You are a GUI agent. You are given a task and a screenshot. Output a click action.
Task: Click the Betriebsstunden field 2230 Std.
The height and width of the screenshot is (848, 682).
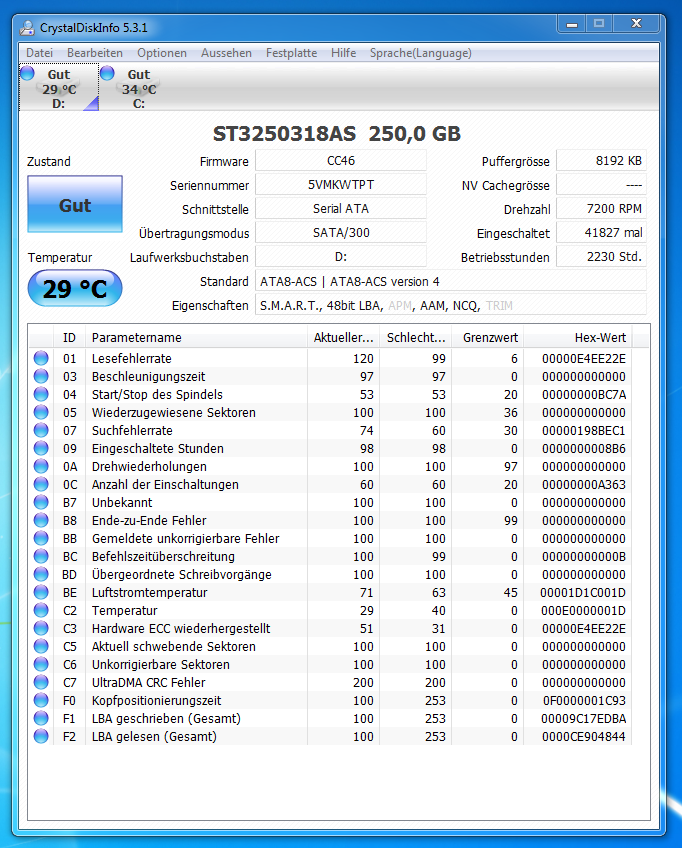tap(601, 256)
